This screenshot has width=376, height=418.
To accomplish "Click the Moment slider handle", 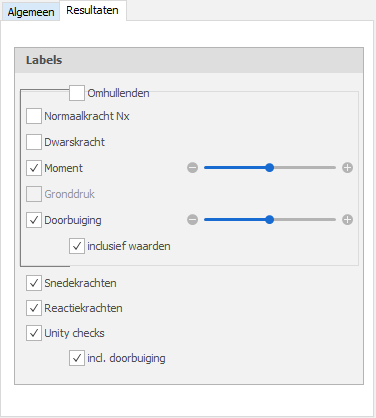I will click(270, 168).
